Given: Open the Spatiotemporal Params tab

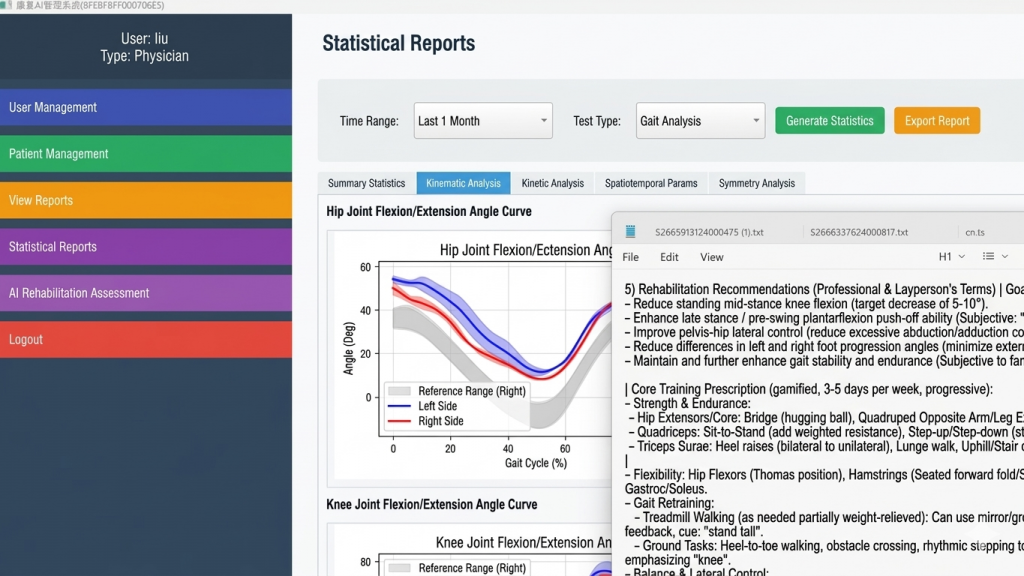Looking at the screenshot, I should pyautogui.click(x=651, y=183).
